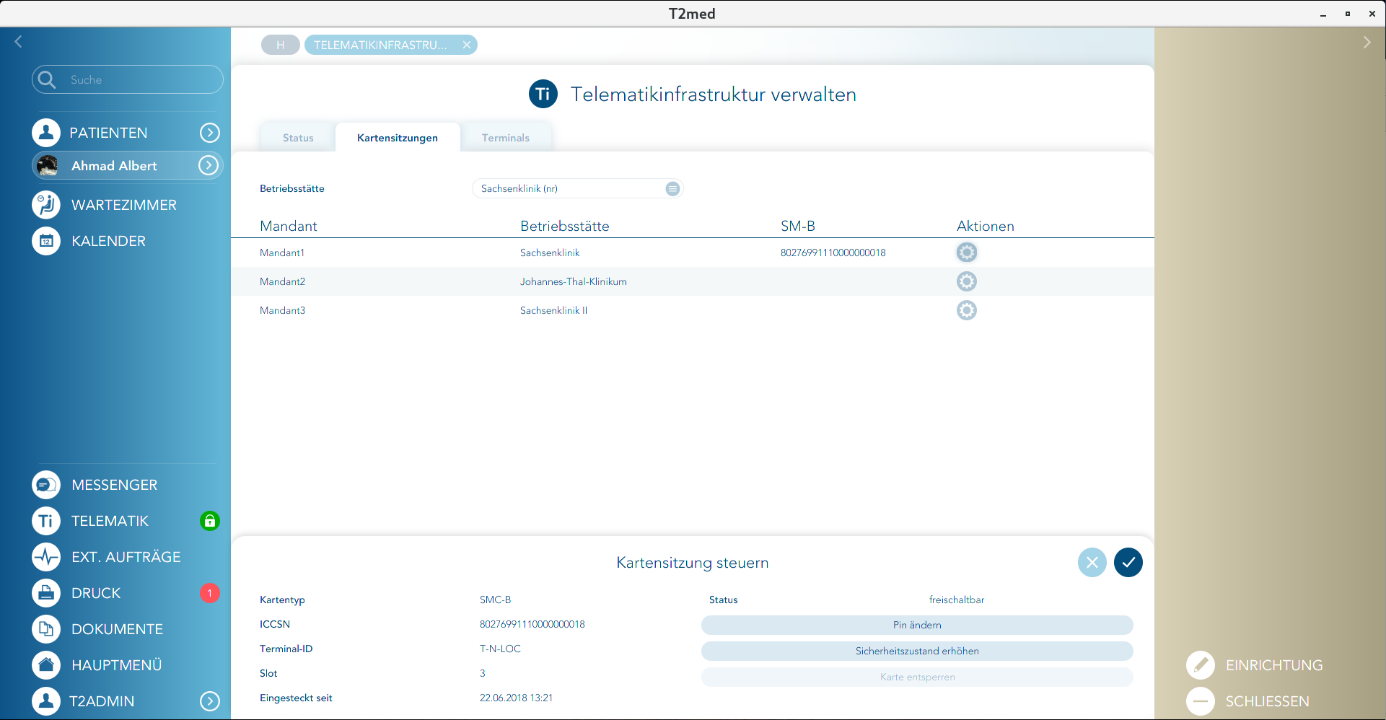Maximize the T2med window
Viewport: 1386px width, 720px height.
click(x=1347, y=14)
